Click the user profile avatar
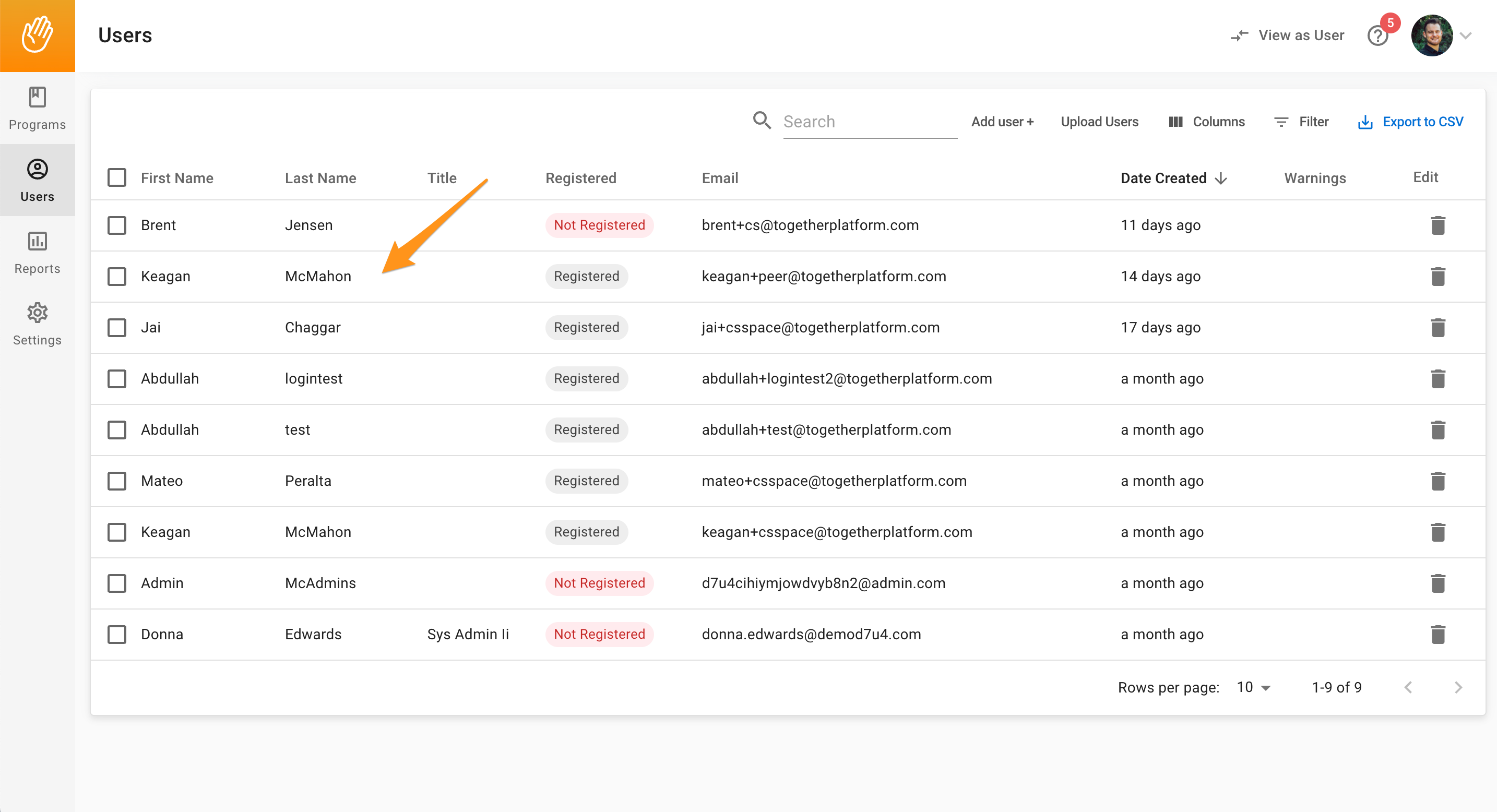Screen dimensions: 1497x812 pyautogui.click(x=1431, y=35)
